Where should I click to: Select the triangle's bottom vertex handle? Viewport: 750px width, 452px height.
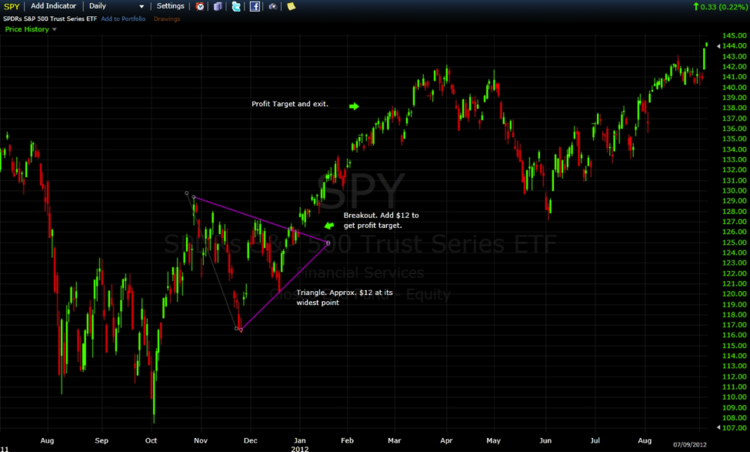click(x=240, y=329)
